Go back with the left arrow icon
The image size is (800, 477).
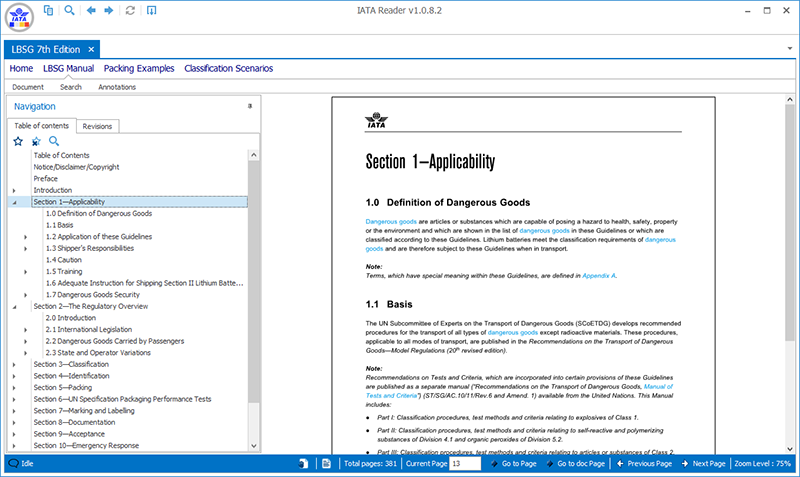click(91, 10)
